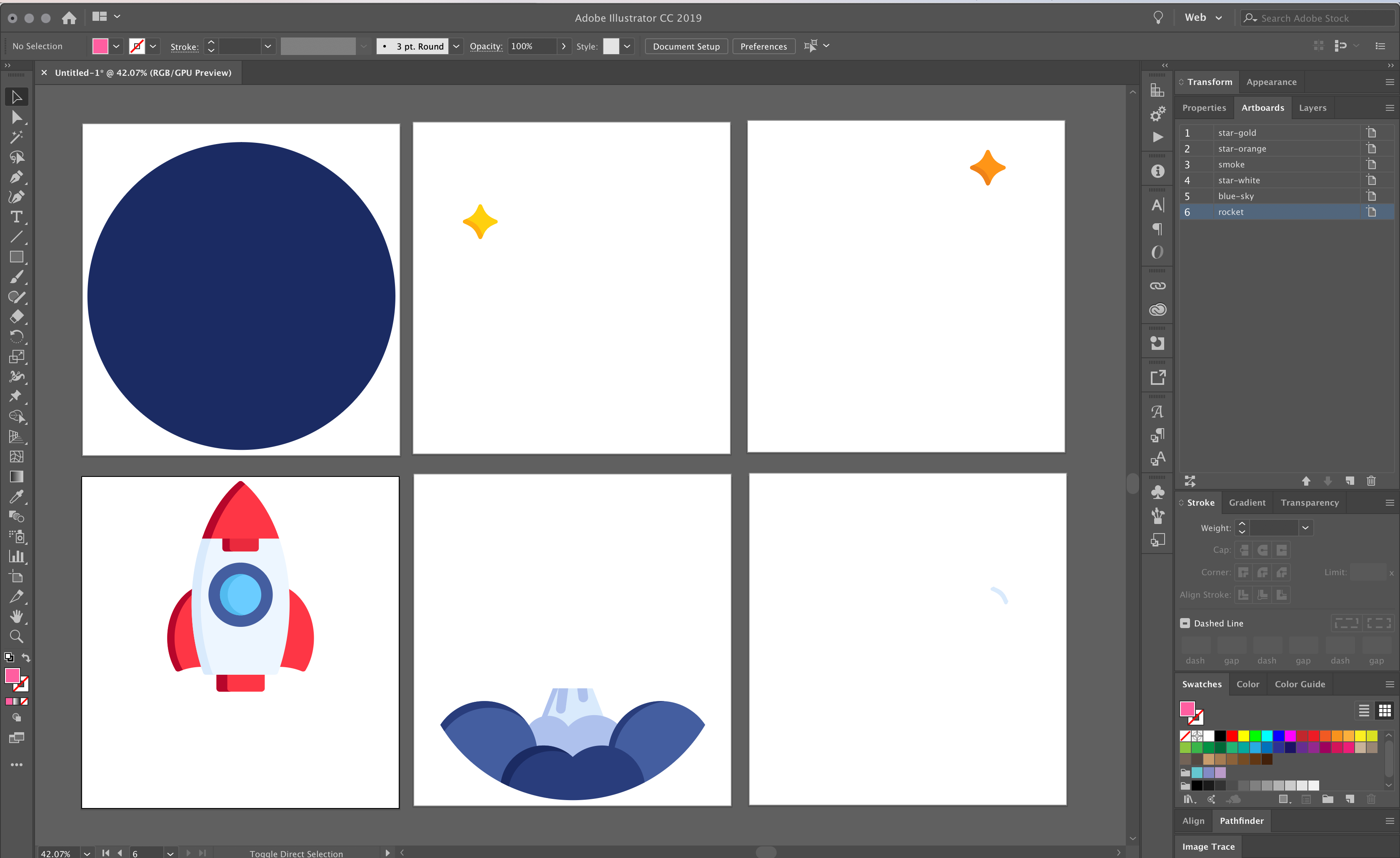Open the fill color dropdown arrow
1400x858 pixels.
(116, 47)
